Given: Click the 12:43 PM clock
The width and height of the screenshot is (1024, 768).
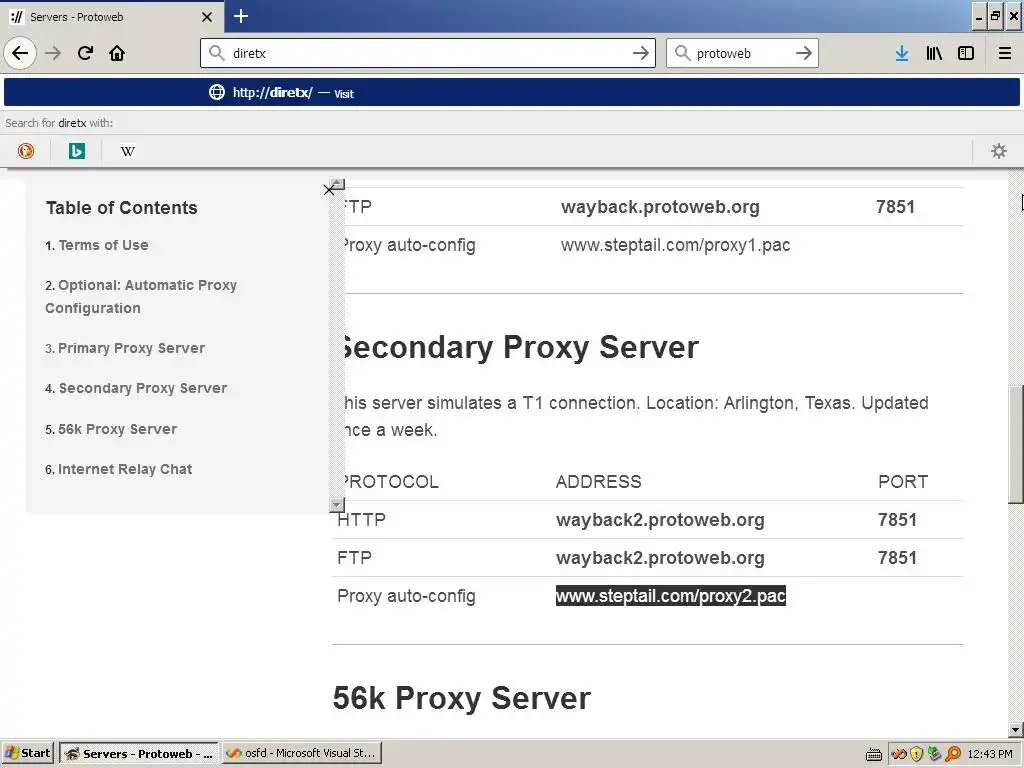Looking at the screenshot, I should pos(990,754).
